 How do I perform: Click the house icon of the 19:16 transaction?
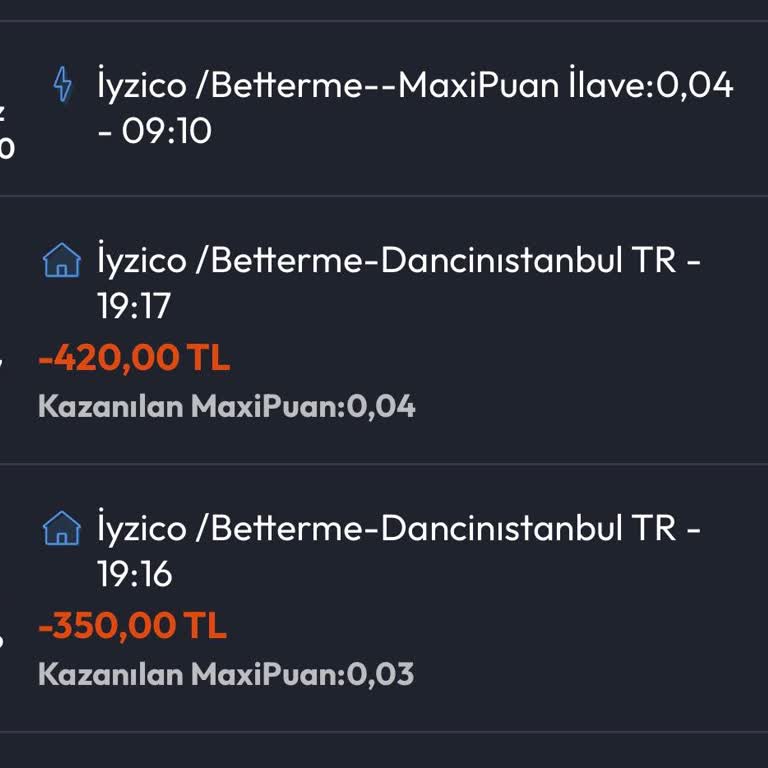point(62,528)
